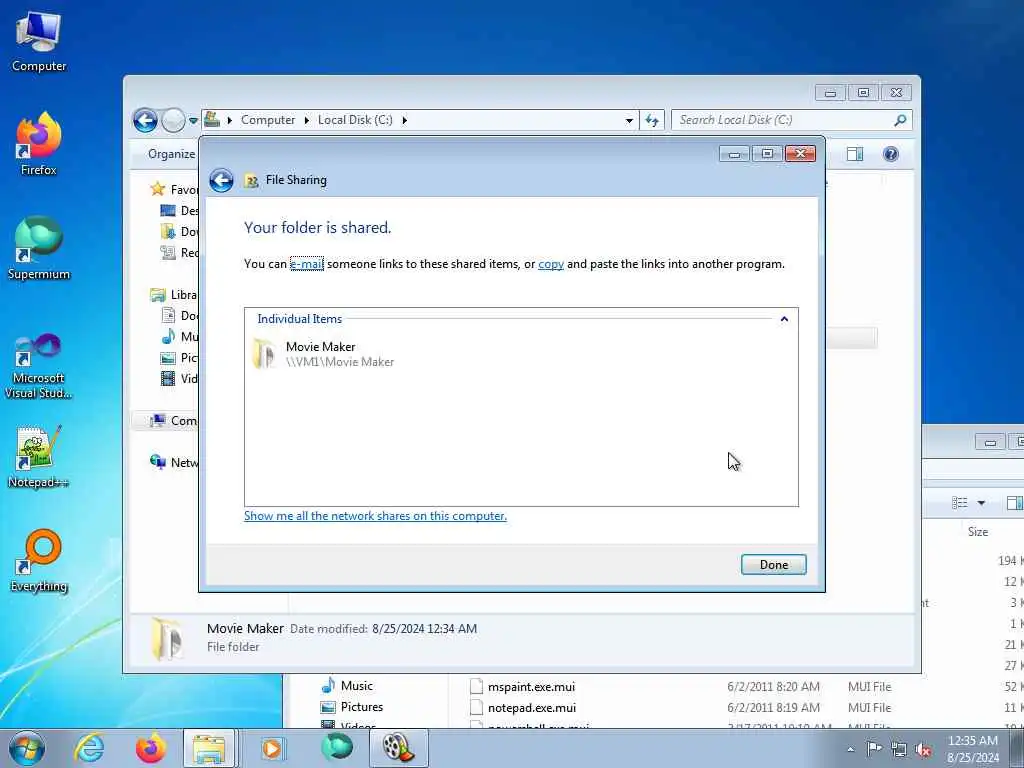Select mspaint.exe.mui file in background window

pyautogui.click(x=532, y=687)
